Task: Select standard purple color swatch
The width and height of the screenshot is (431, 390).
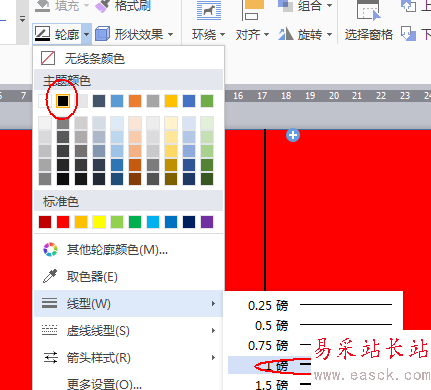Action: (x=207, y=222)
